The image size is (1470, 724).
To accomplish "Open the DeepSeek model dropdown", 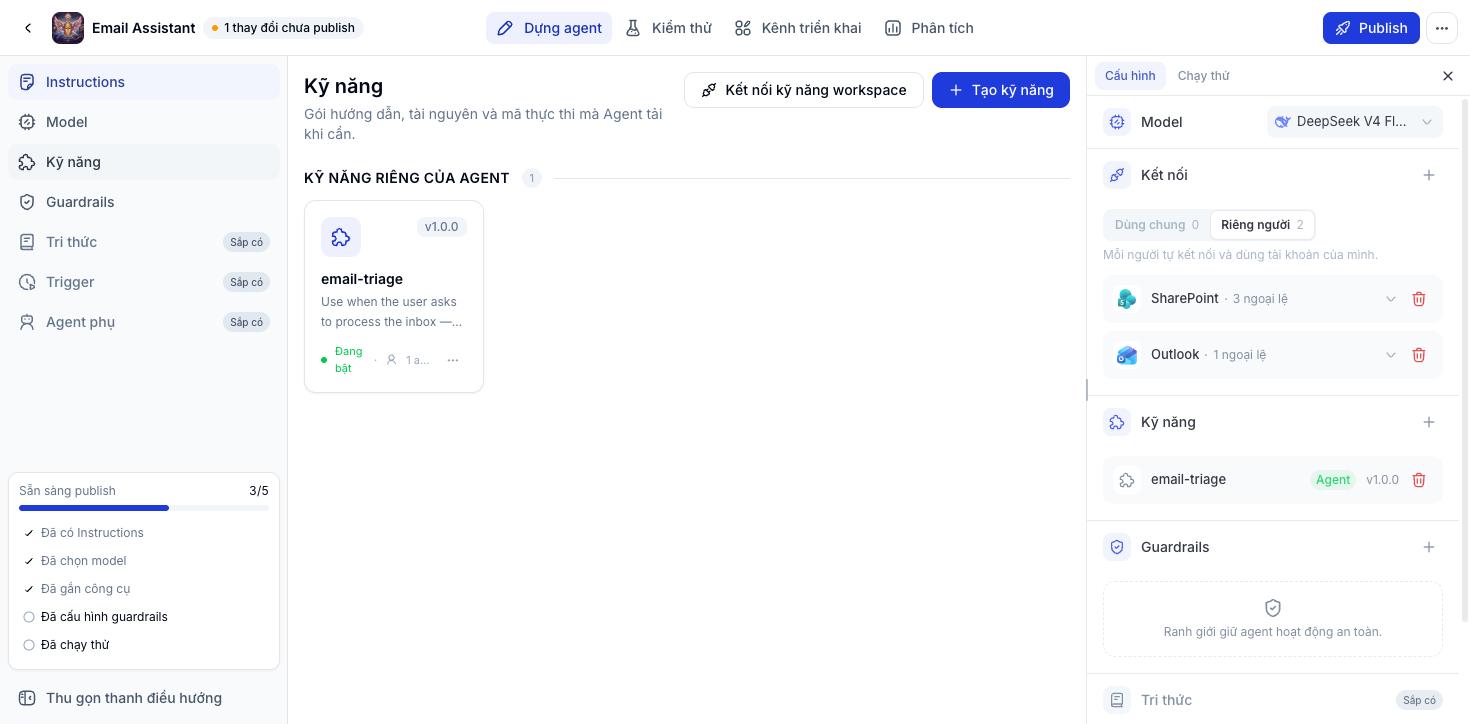I will click(1355, 122).
